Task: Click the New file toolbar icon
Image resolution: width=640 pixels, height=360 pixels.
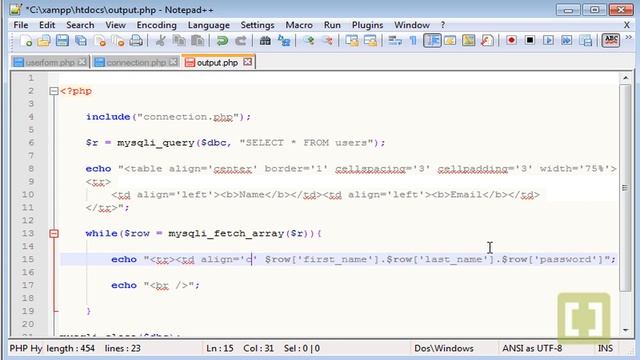Action: pyautogui.click(x=26, y=40)
